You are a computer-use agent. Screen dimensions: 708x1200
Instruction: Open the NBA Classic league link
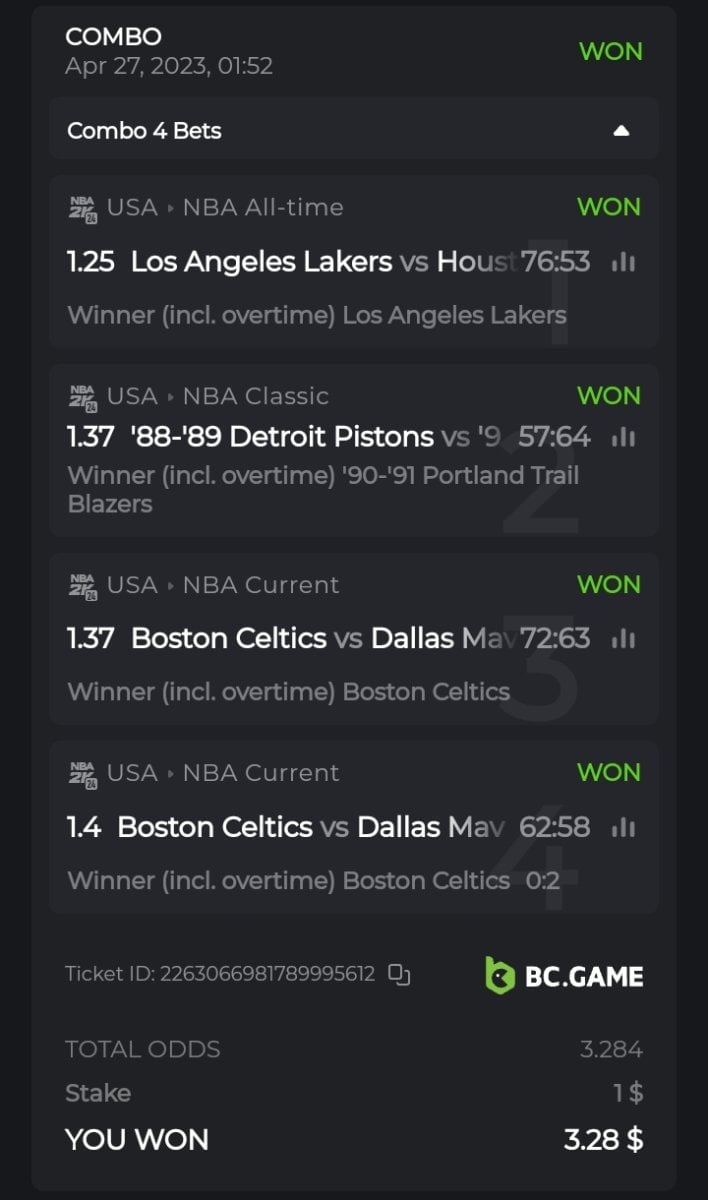point(256,397)
